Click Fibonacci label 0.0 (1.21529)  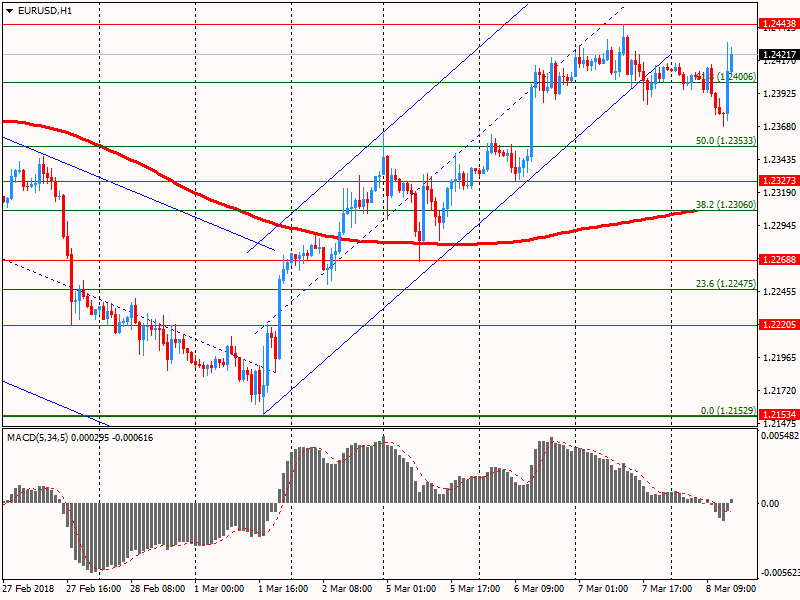click(728, 411)
